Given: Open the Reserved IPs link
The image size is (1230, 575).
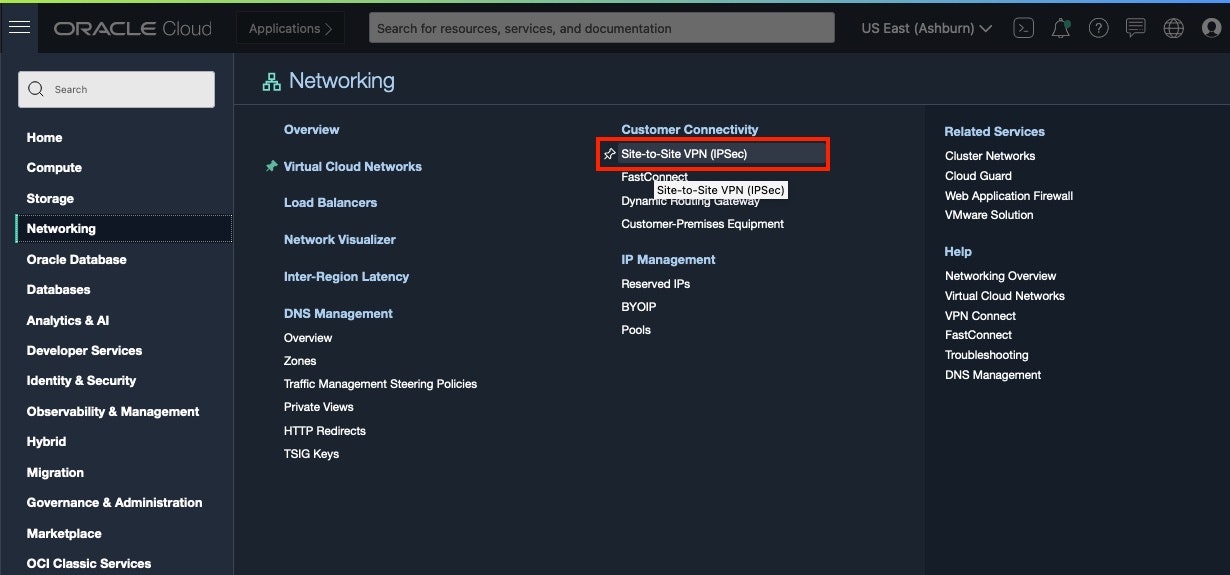Looking at the screenshot, I should 655,284.
